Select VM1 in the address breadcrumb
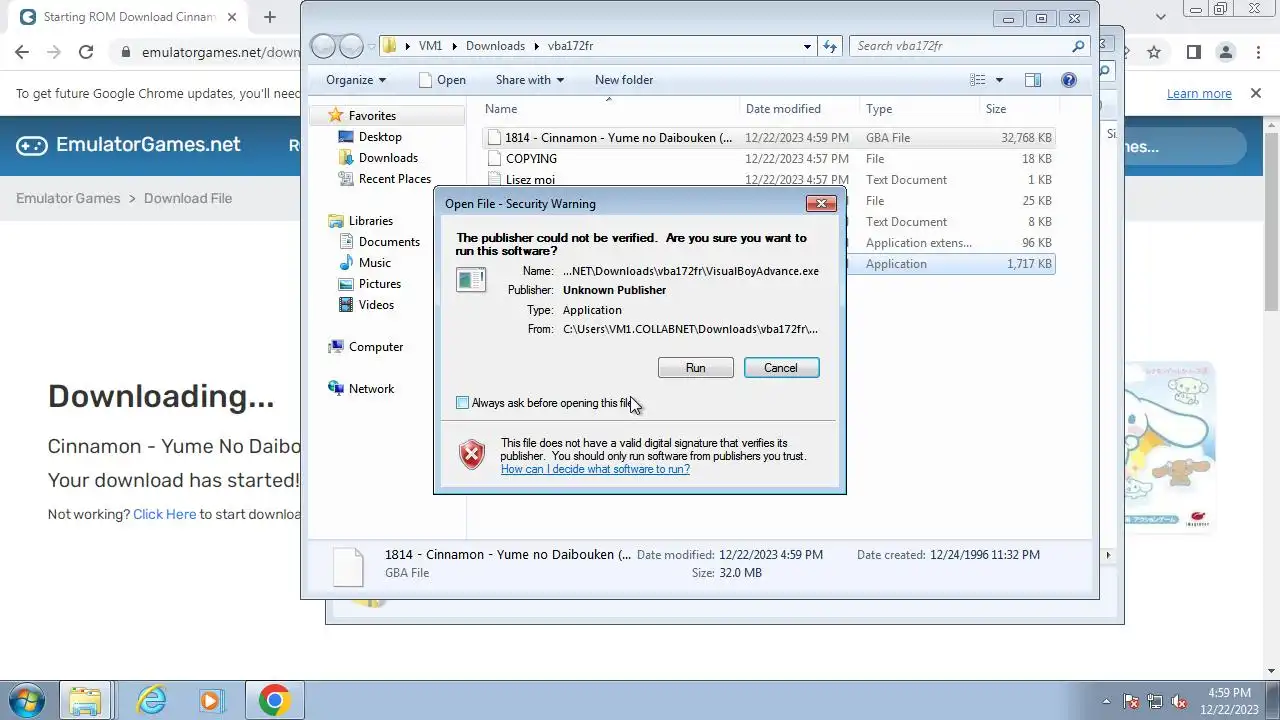Viewport: 1280px width, 720px height. 430,46
